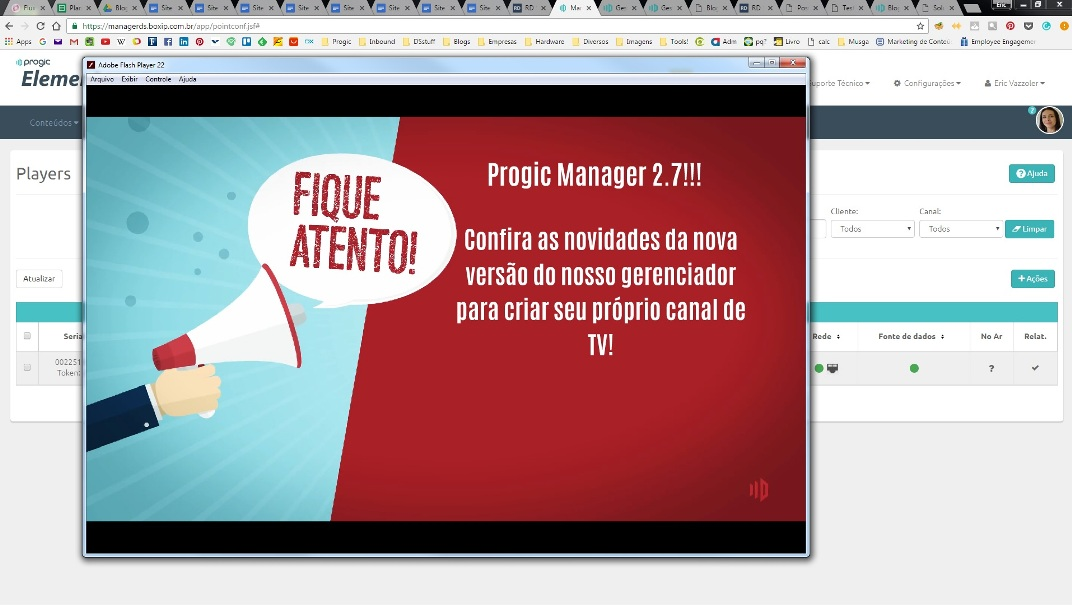Viewport: 1072px width, 605px height.
Task: Expand the Suporte Técnico menu
Action: click(840, 83)
